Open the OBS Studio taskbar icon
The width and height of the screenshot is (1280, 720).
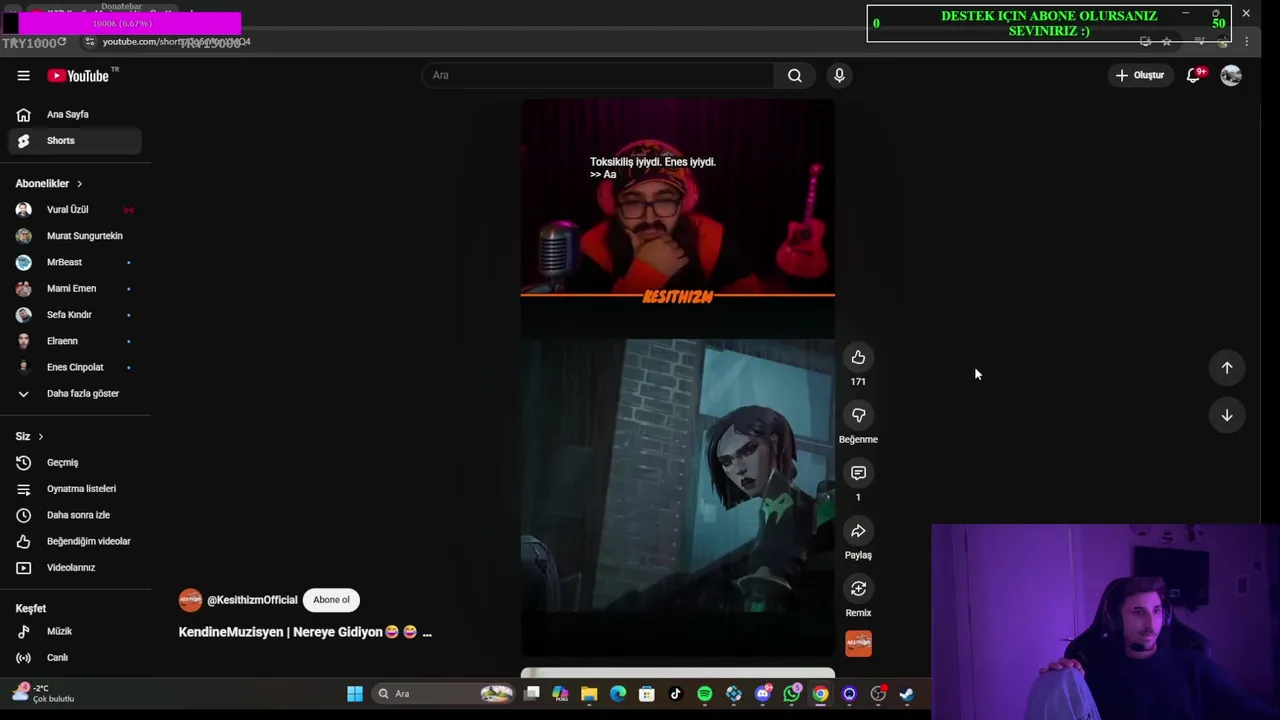point(878,694)
